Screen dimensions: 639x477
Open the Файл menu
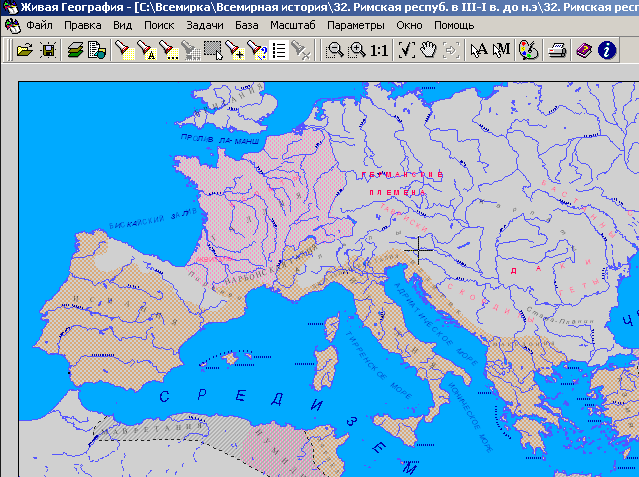pyautogui.click(x=41, y=24)
